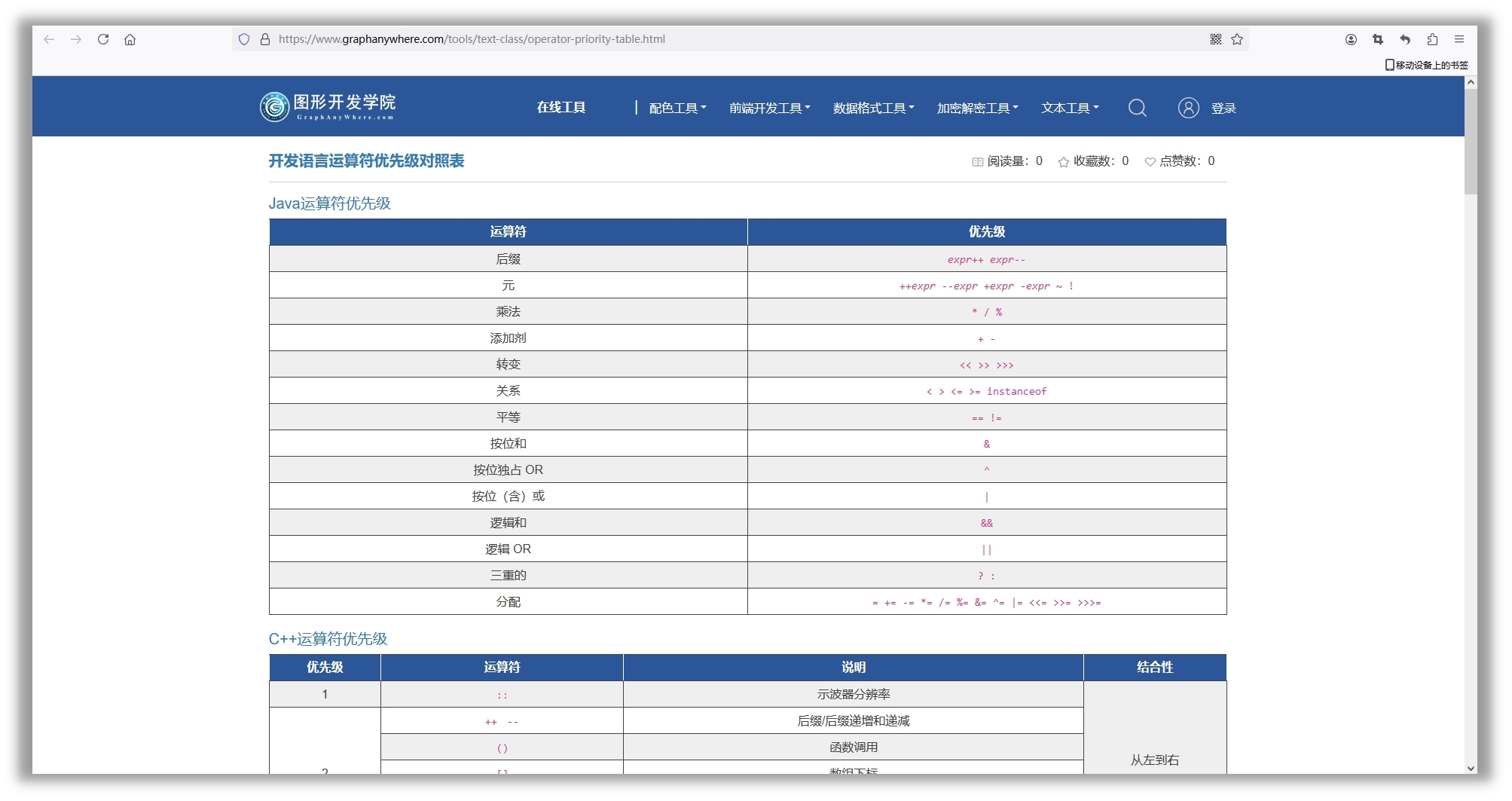Click the scrollbar up arrow

(x=1471, y=82)
